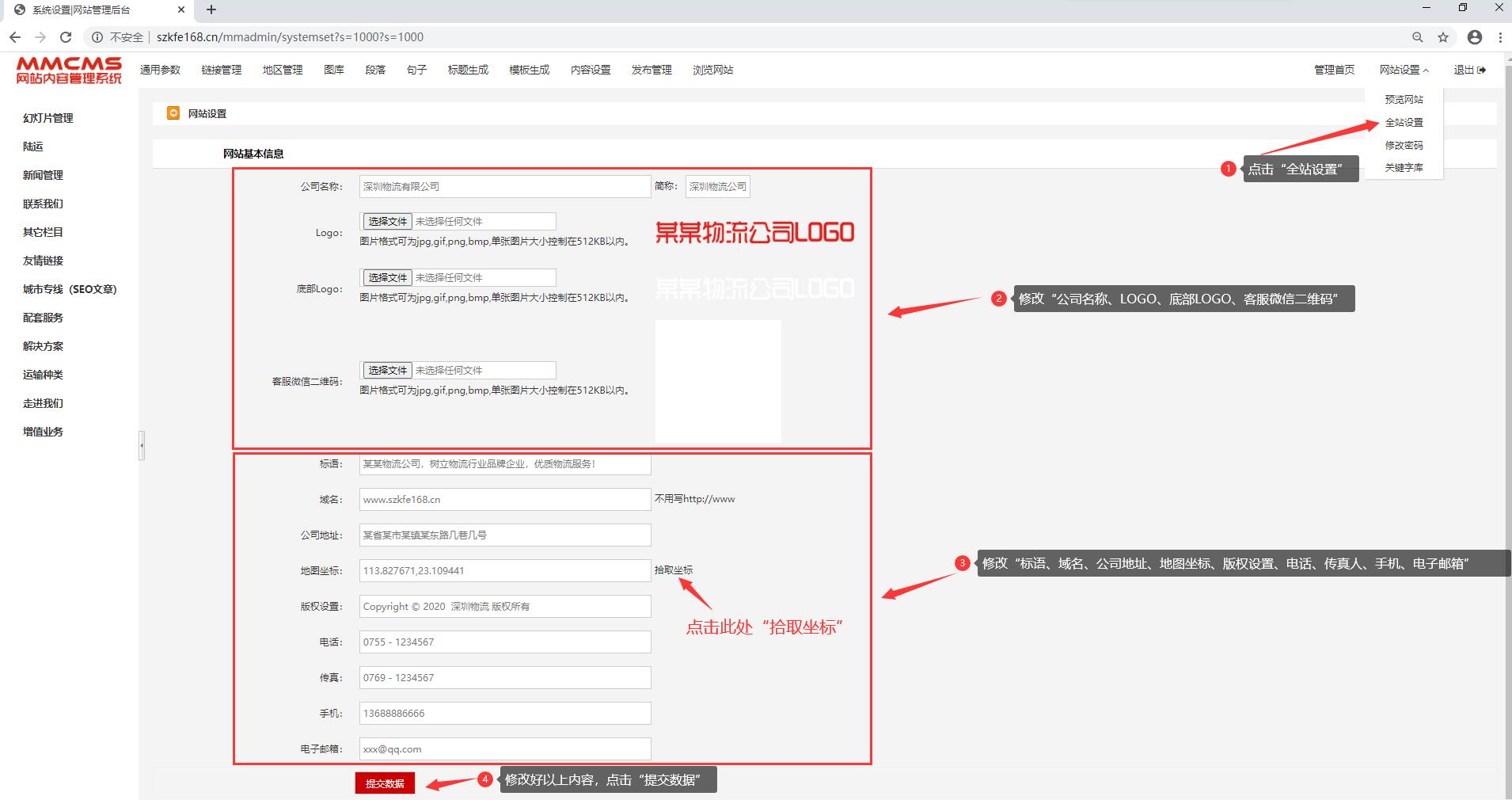
Task: Reload the page with refresh icon
Action: [66, 37]
